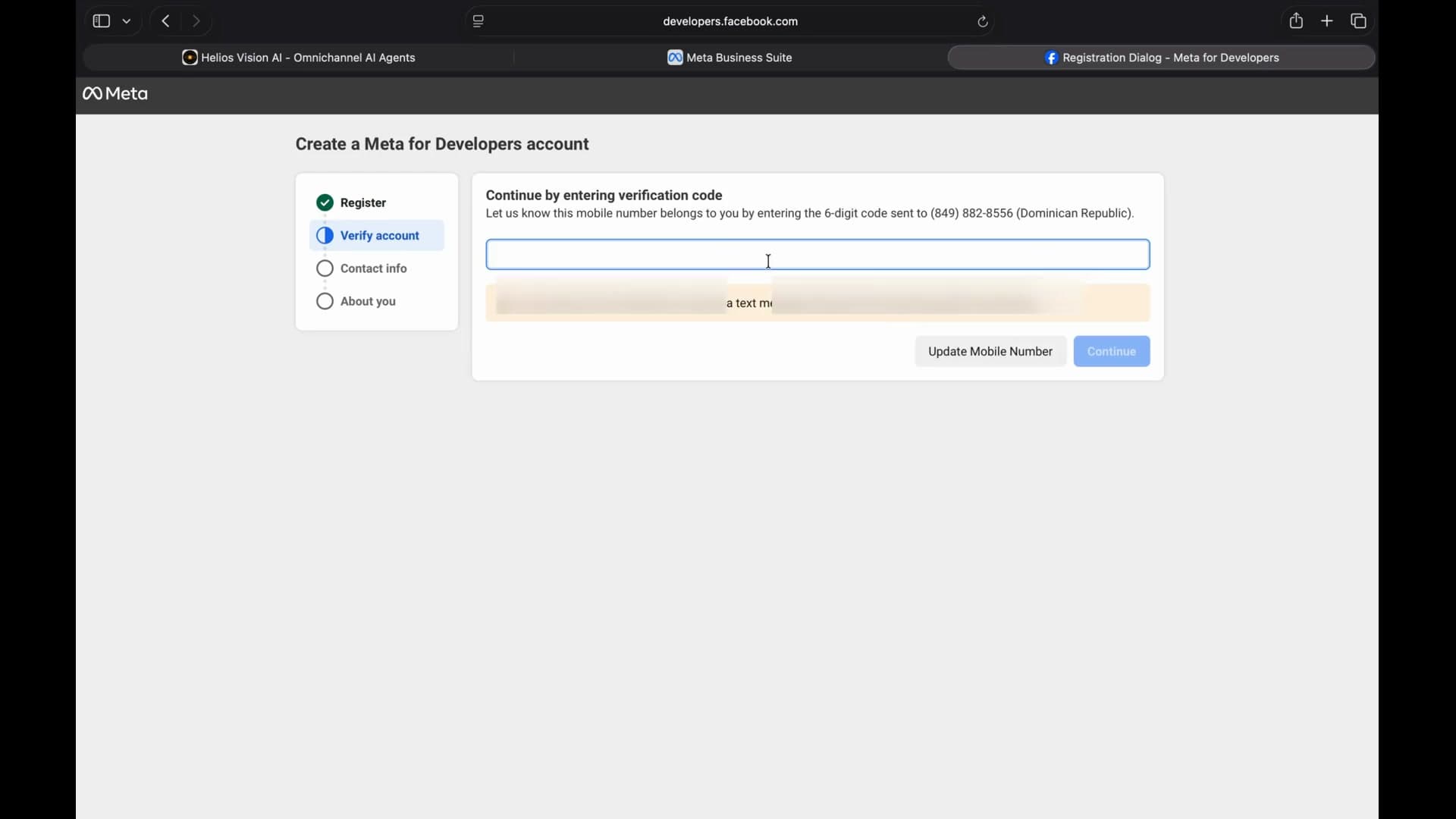This screenshot has height=819, width=1456.
Task: Add a new tab with plus icon
Action: pos(1327,21)
